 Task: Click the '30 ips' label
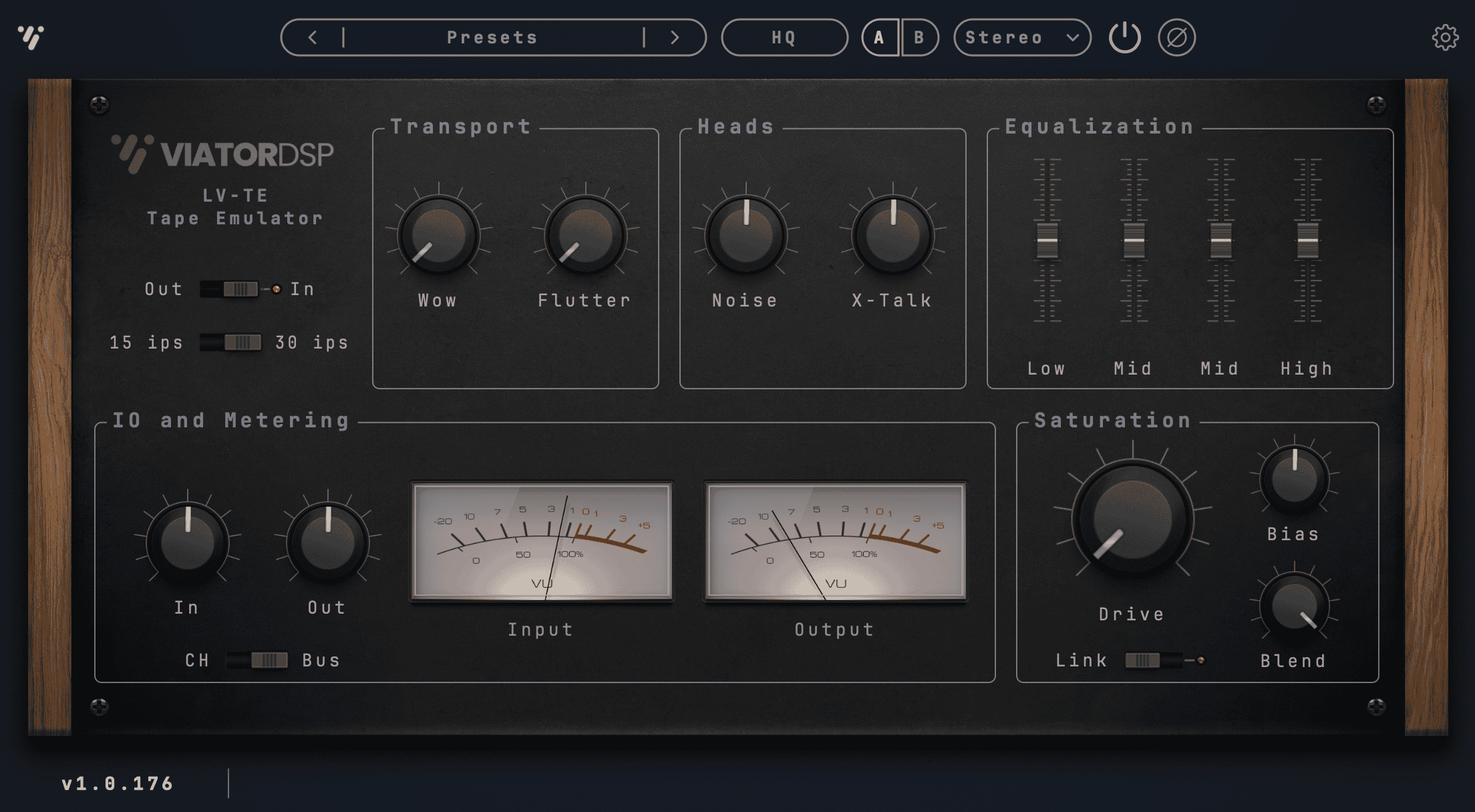[x=312, y=343]
